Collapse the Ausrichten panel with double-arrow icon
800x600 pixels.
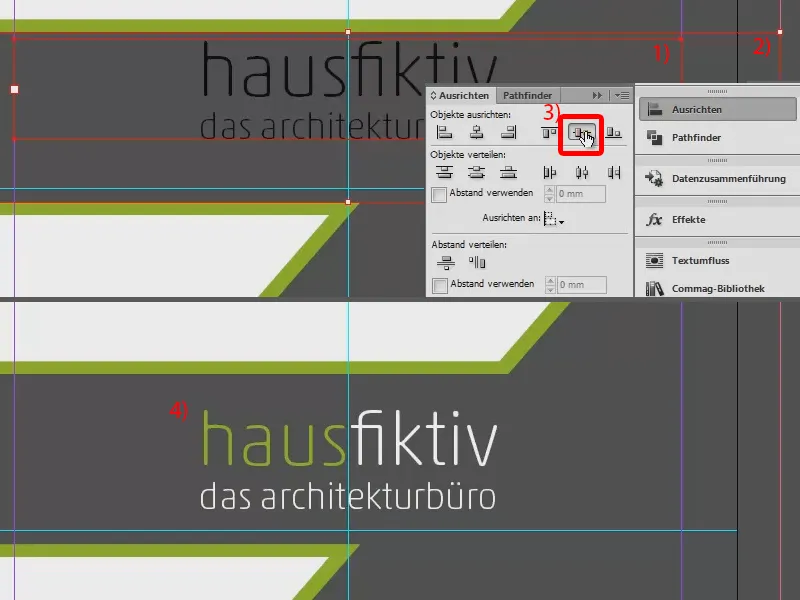[x=597, y=95]
